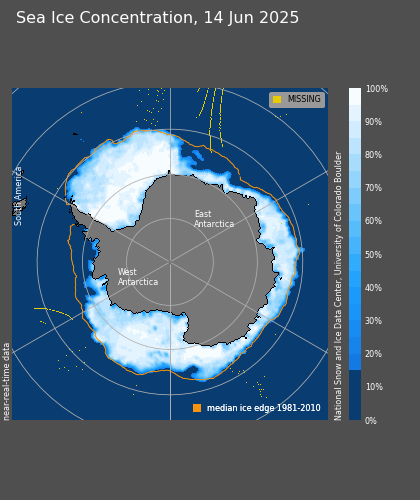Click the MISSING legend text
This screenshot has width=420, height=500.
pyautogui.click(x=304, y=99)
